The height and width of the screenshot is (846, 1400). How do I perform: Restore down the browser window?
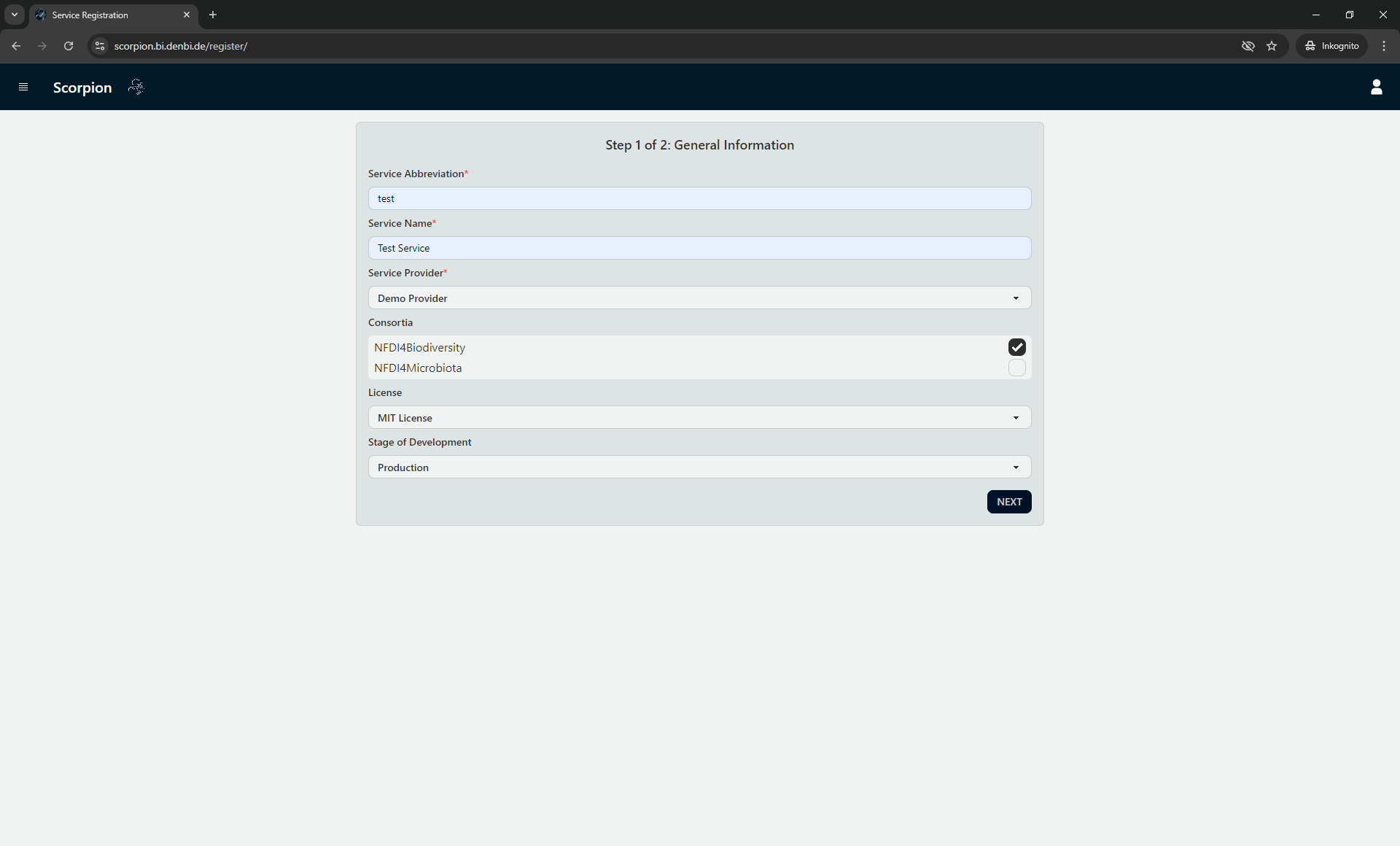(1349, 15)
